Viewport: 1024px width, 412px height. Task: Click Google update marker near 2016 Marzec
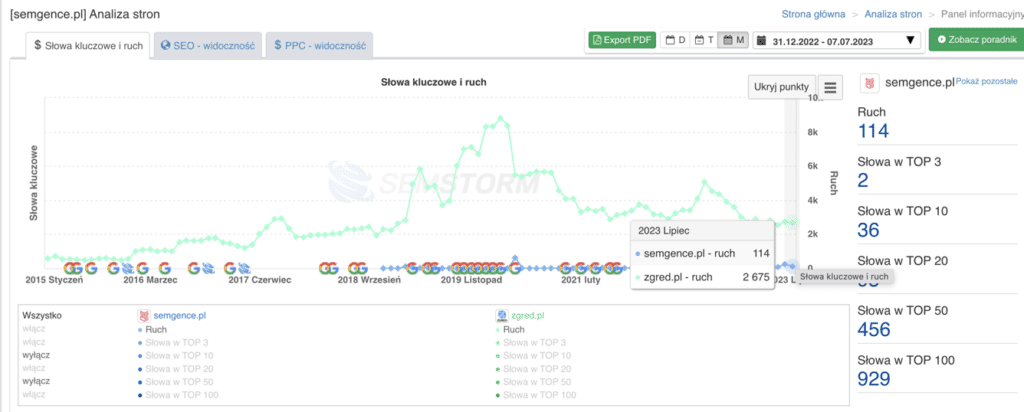[x=142, y=268]
